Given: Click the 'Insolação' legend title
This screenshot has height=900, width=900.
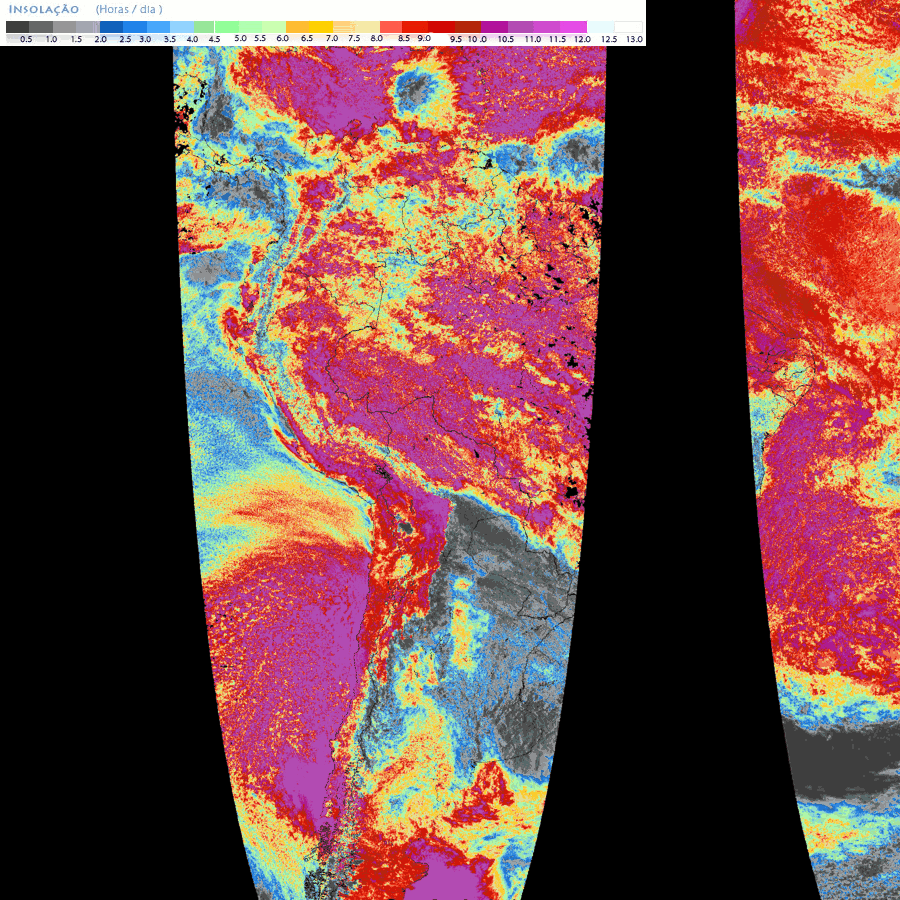Looking at the screenshot, I should (x=44, y=10).
